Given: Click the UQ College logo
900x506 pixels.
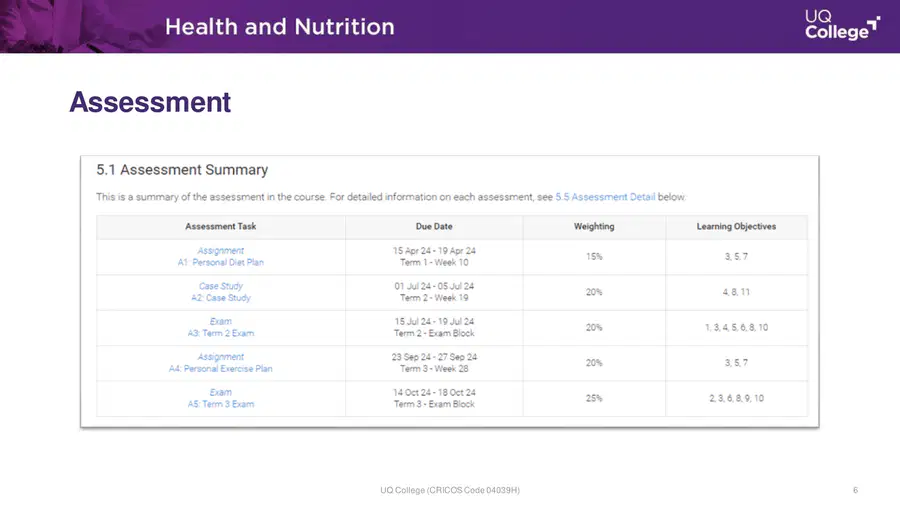Looking at the screenshot, I should point(842,25).
